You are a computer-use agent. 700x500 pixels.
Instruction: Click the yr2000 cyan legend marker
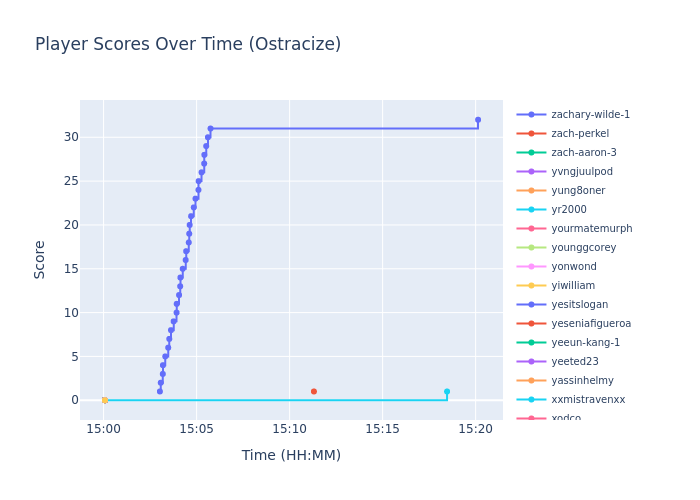(531, 210)
